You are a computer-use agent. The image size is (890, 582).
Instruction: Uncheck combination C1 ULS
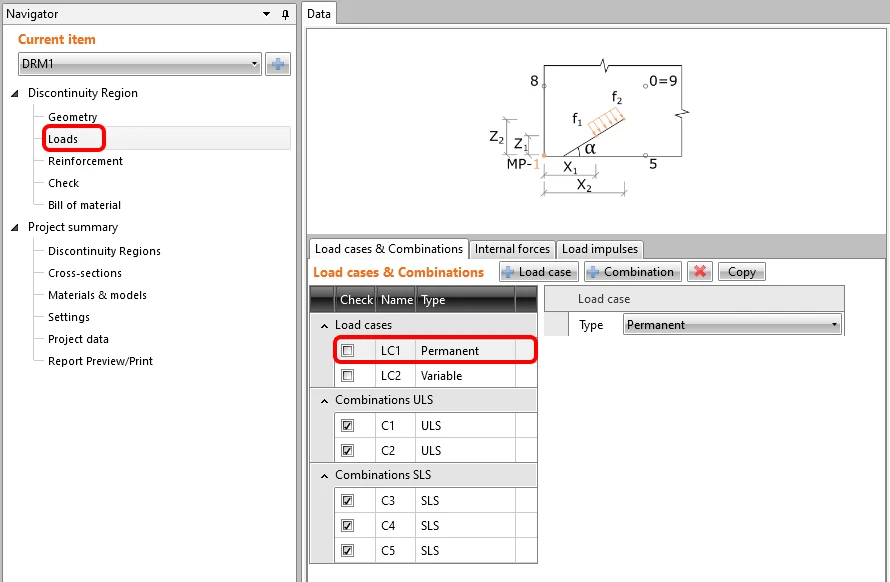[x=347, y=426]
